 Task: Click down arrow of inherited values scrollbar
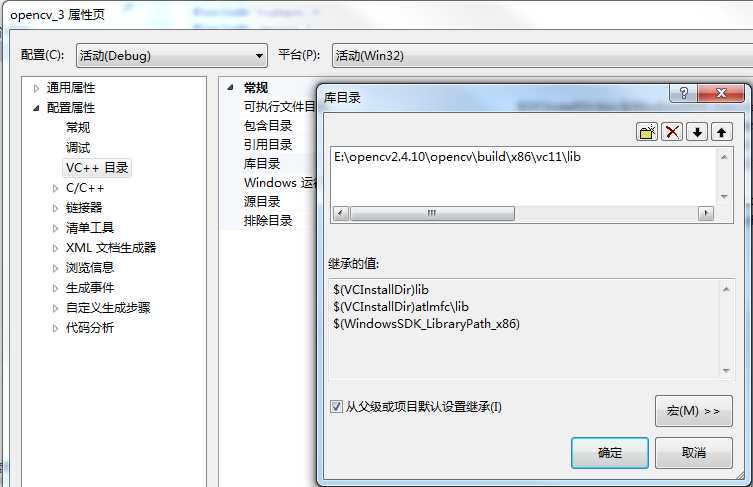[x=726, y=370]
